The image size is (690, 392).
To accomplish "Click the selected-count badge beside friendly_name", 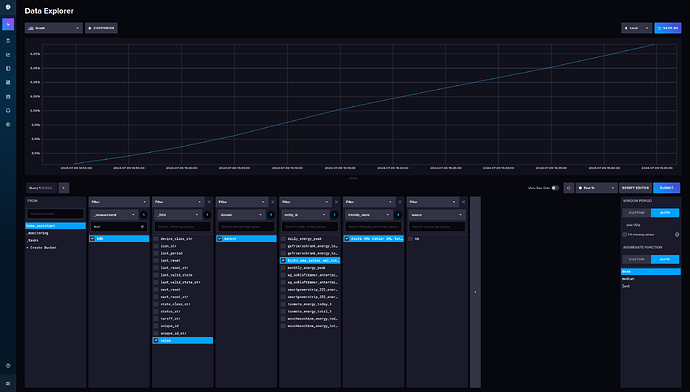I will coord(398,215).
